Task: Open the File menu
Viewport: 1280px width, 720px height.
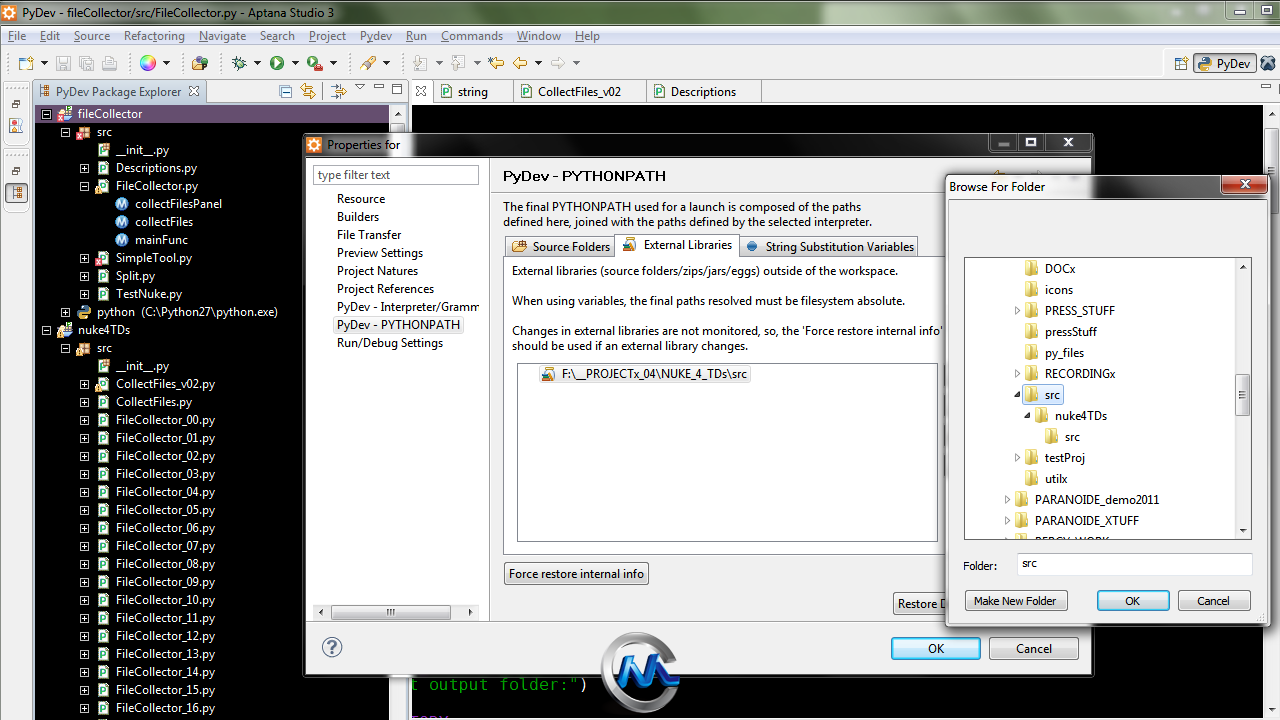Action: pyautogui.click(x=17, y=36)
